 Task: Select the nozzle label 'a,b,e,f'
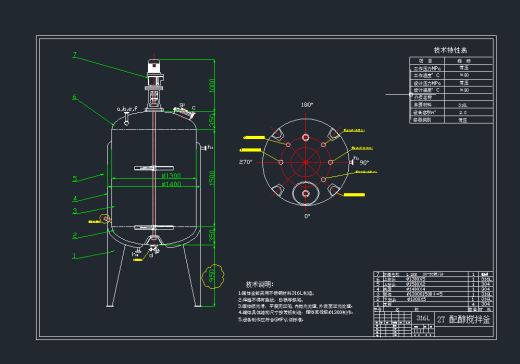coord(127,109)
